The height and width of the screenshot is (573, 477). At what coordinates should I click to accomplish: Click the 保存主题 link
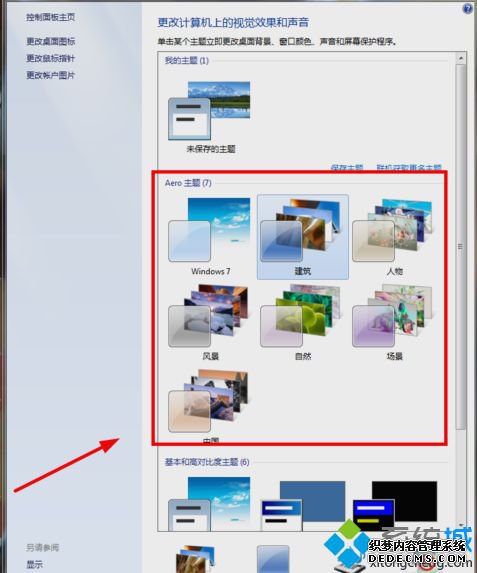point(347,168)
